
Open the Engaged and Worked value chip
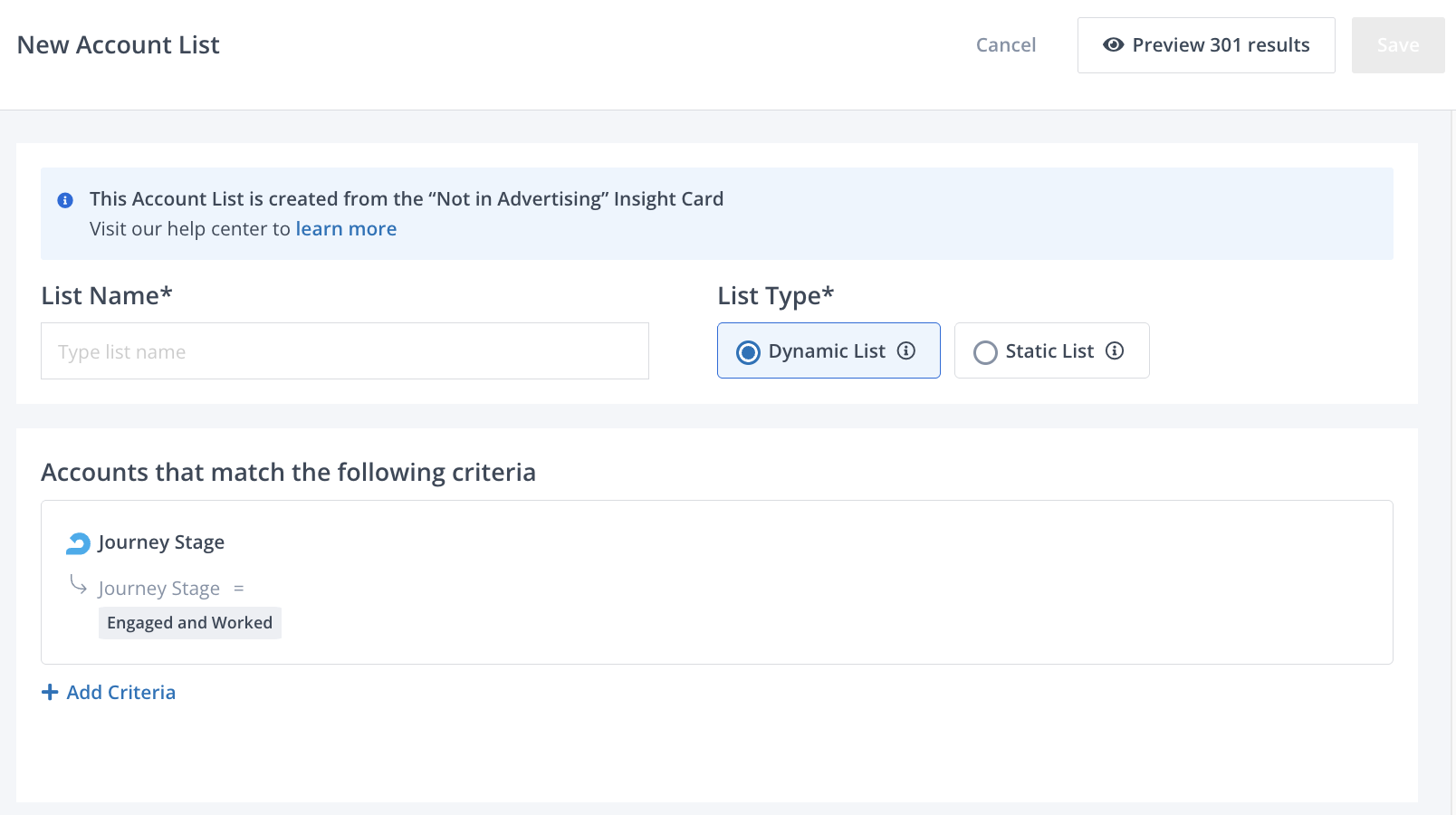pos(189,623)
